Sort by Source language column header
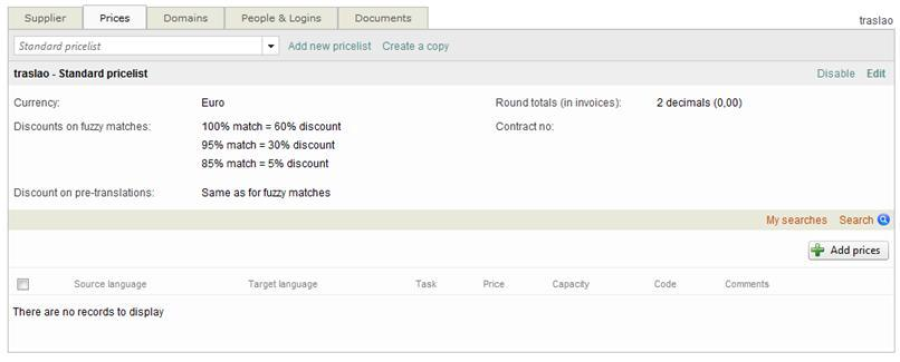 tap(110, 284)
